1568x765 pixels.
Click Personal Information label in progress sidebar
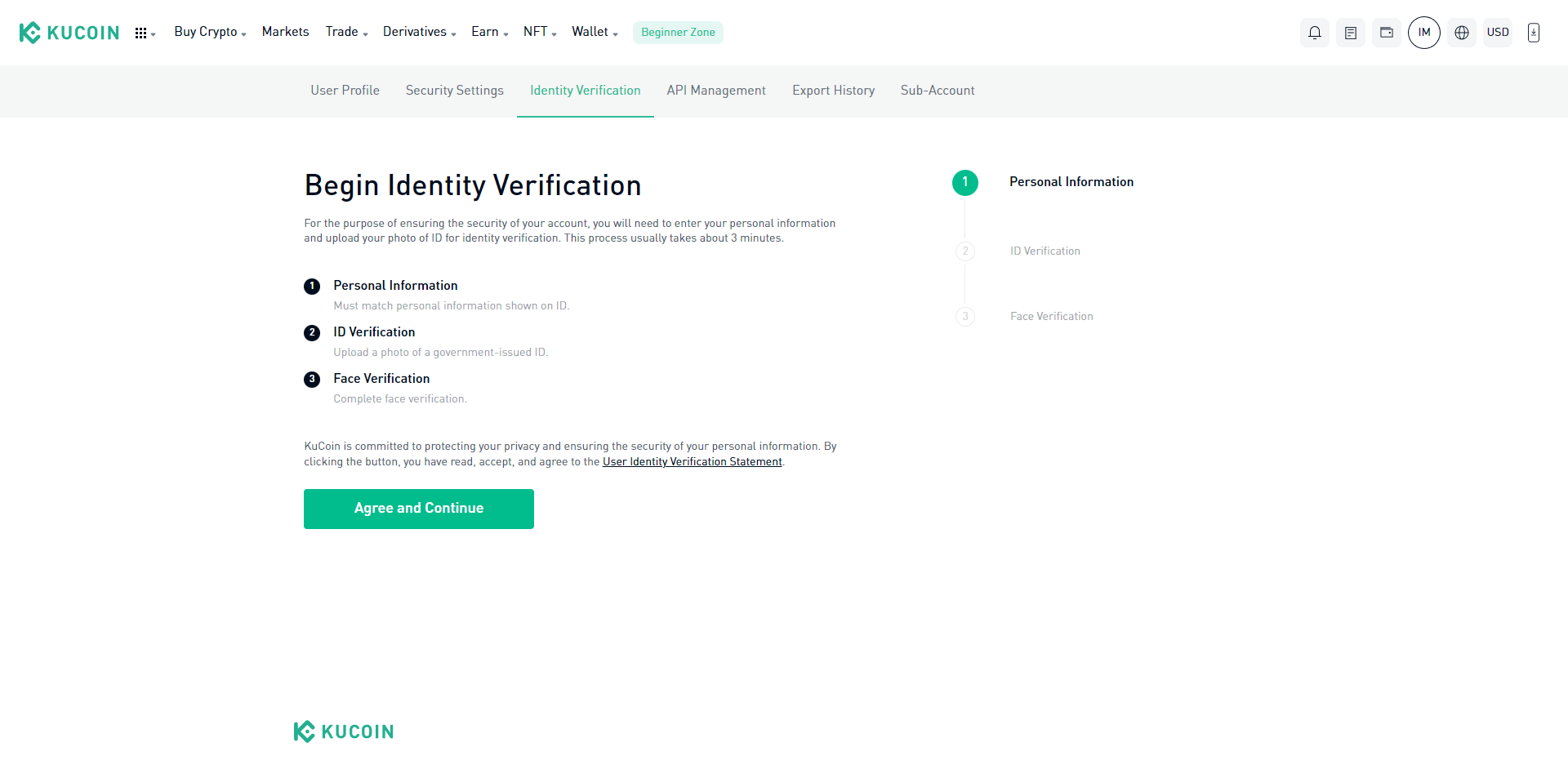[x=1071, y=182]
